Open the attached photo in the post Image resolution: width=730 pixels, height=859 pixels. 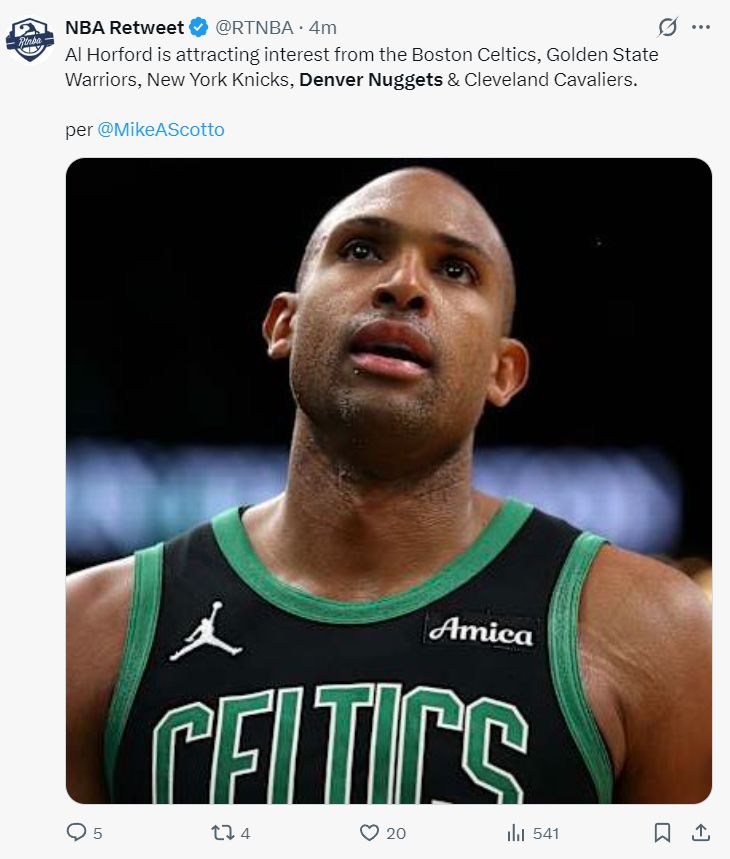[388, 480]
